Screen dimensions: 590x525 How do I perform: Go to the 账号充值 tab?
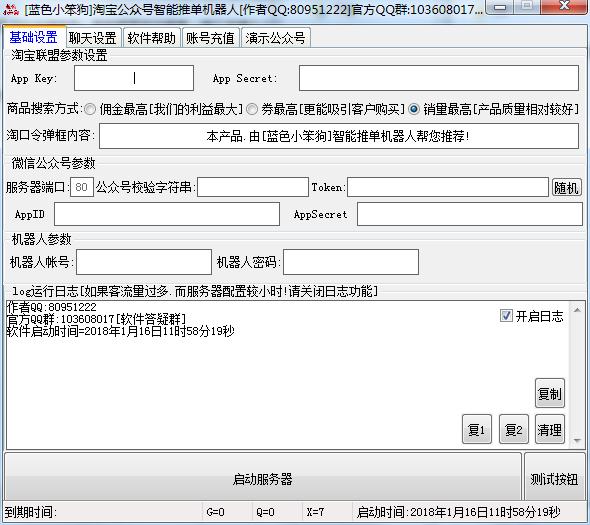[210, 38]
